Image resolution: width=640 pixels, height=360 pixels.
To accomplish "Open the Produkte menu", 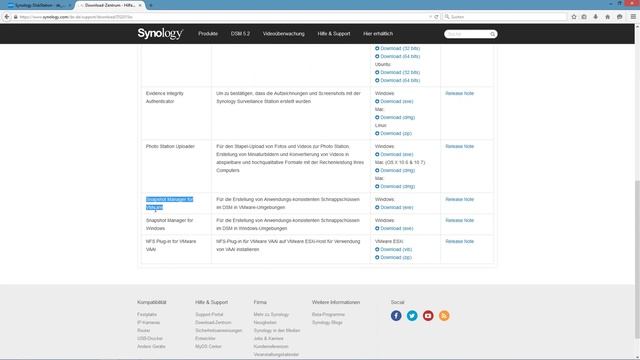I will 208,34.
